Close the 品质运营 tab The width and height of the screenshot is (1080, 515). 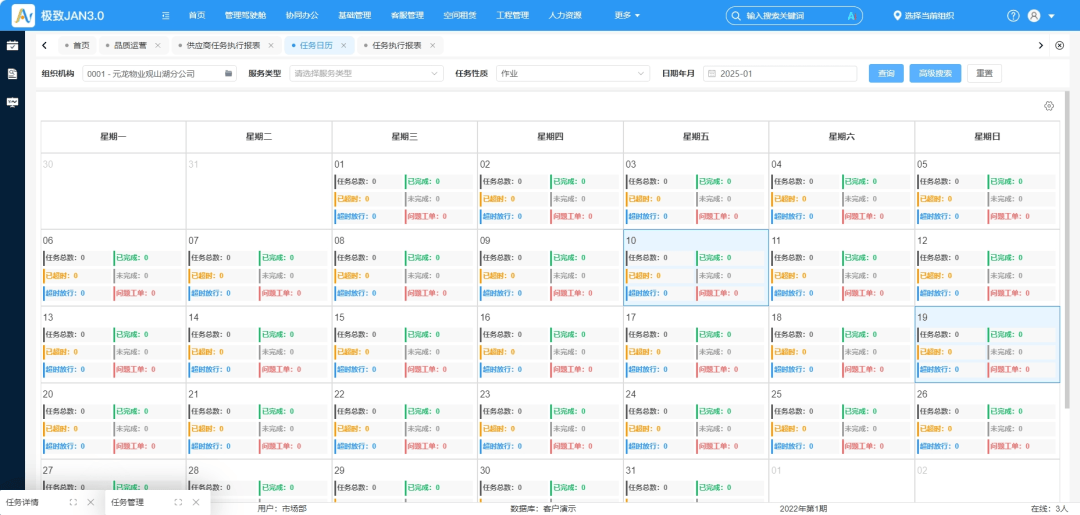tap(157, 46)
